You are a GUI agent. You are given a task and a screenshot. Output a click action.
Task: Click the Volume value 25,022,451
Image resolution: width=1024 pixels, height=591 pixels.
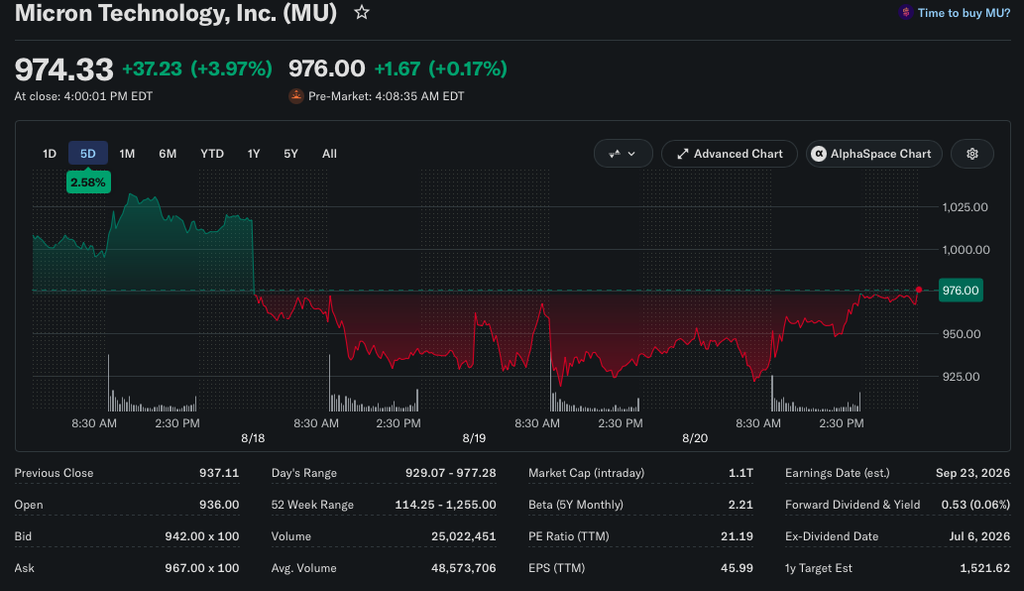tap(464, 536)
